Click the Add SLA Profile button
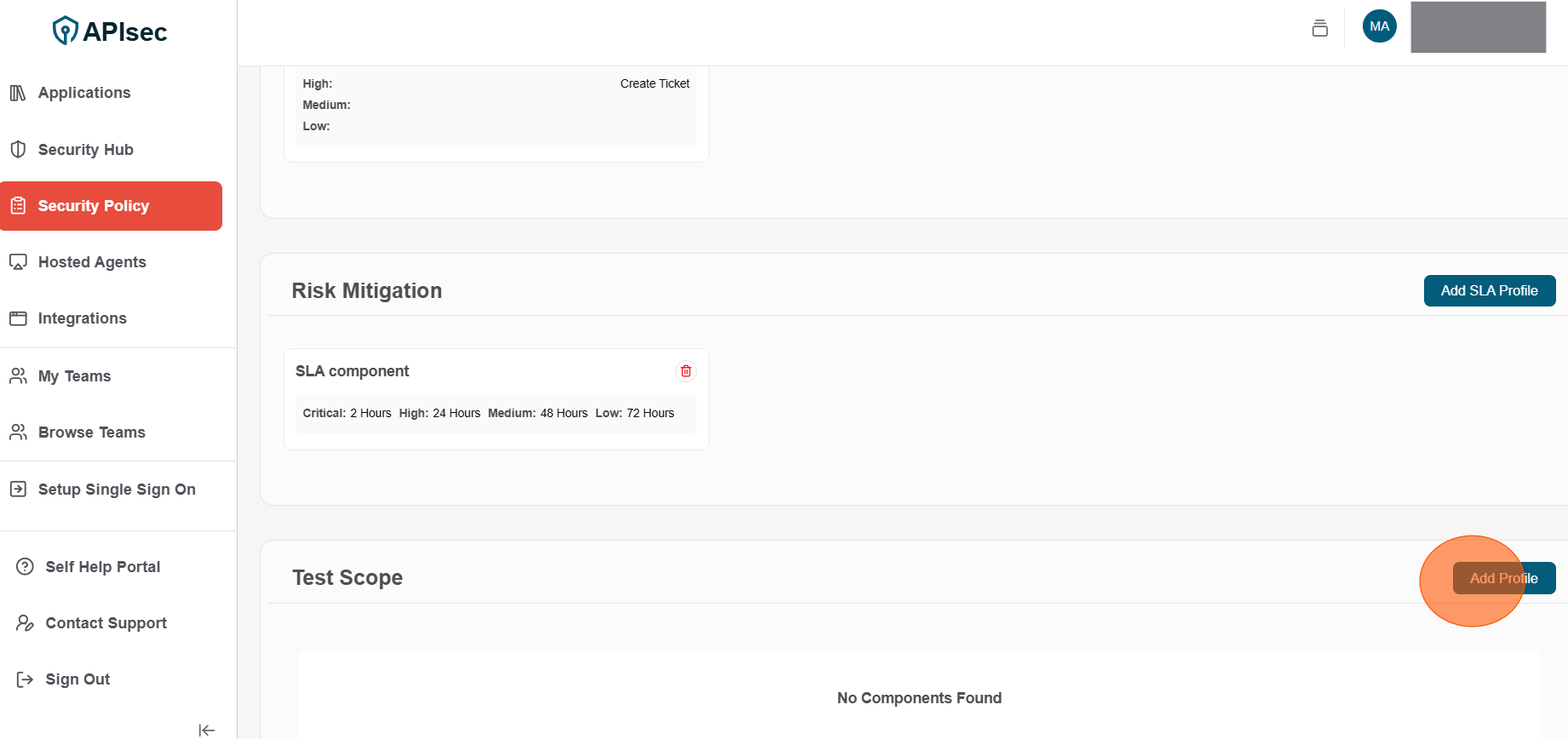 pos(1489,290)
